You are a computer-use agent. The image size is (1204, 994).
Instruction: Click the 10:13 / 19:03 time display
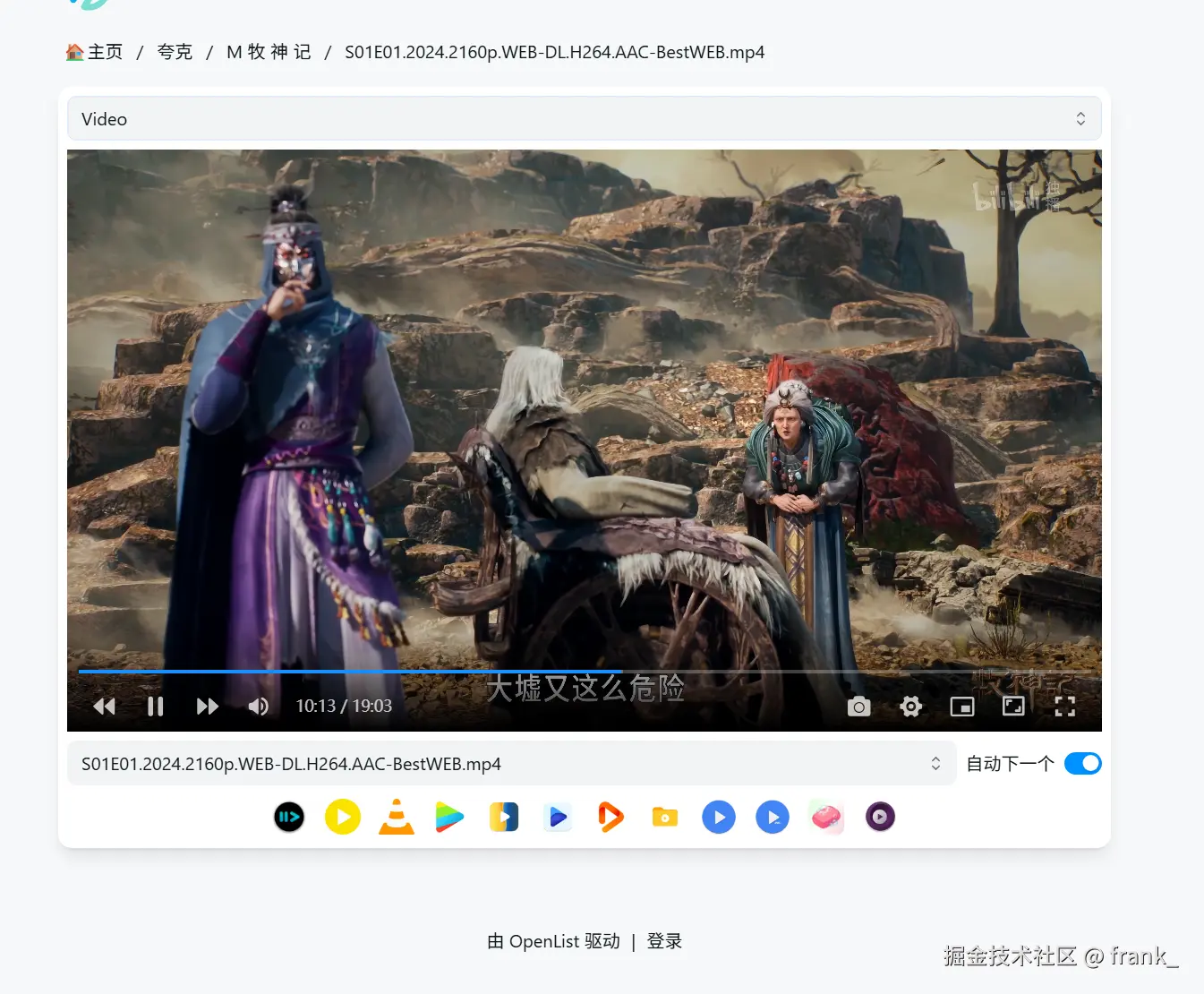(x=344, y=707)
